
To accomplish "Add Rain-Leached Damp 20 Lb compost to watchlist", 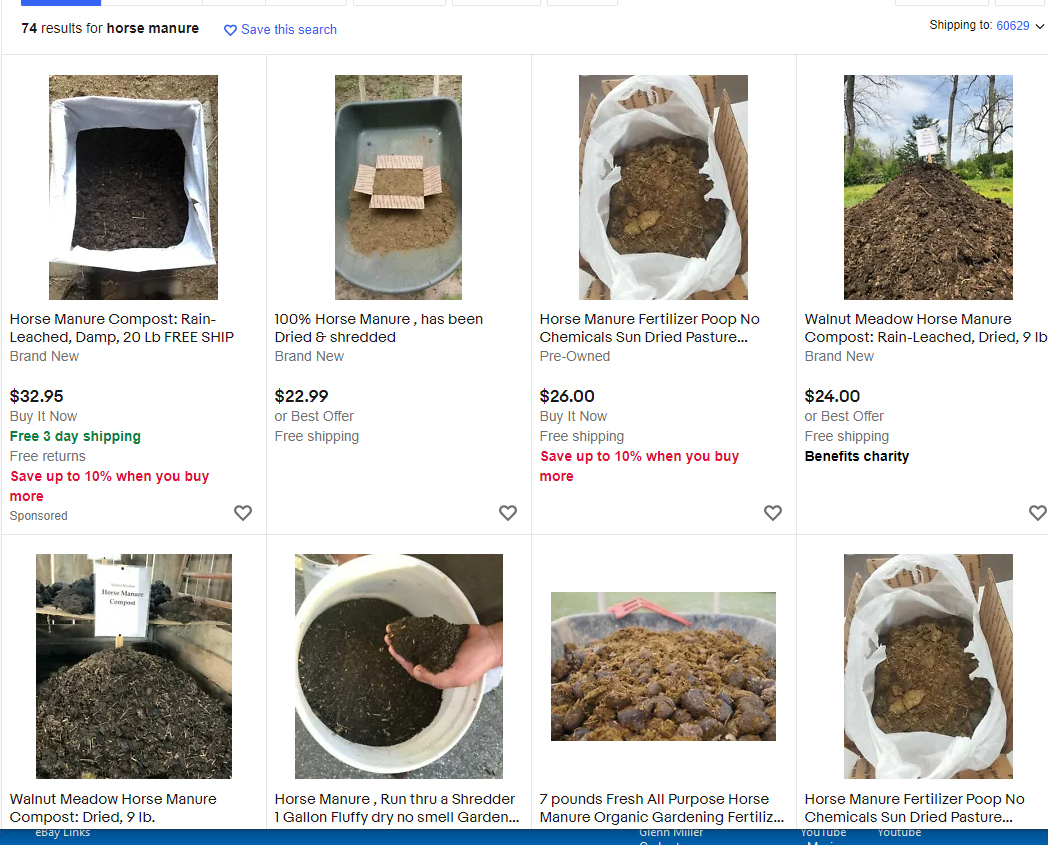I will tap(243, 513).
